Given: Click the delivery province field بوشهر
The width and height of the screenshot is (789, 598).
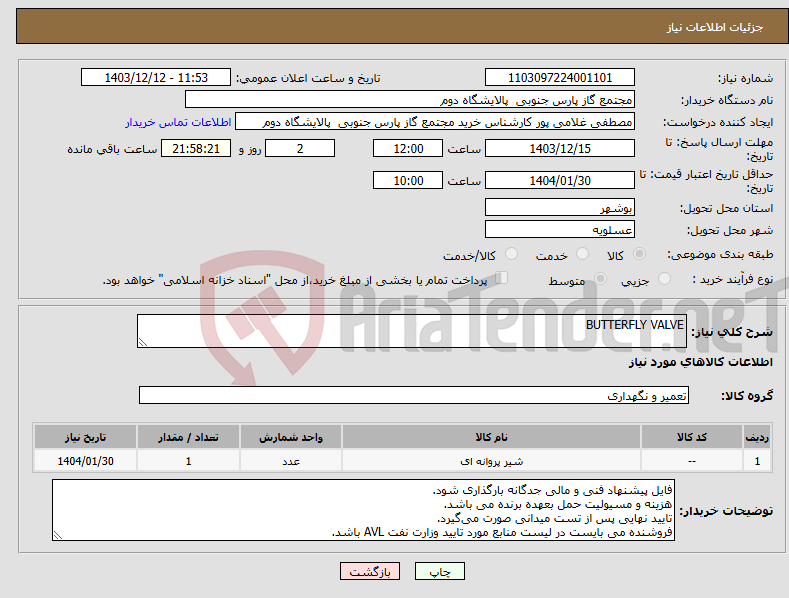Looking at the screenshot, I should coord(560,207).
